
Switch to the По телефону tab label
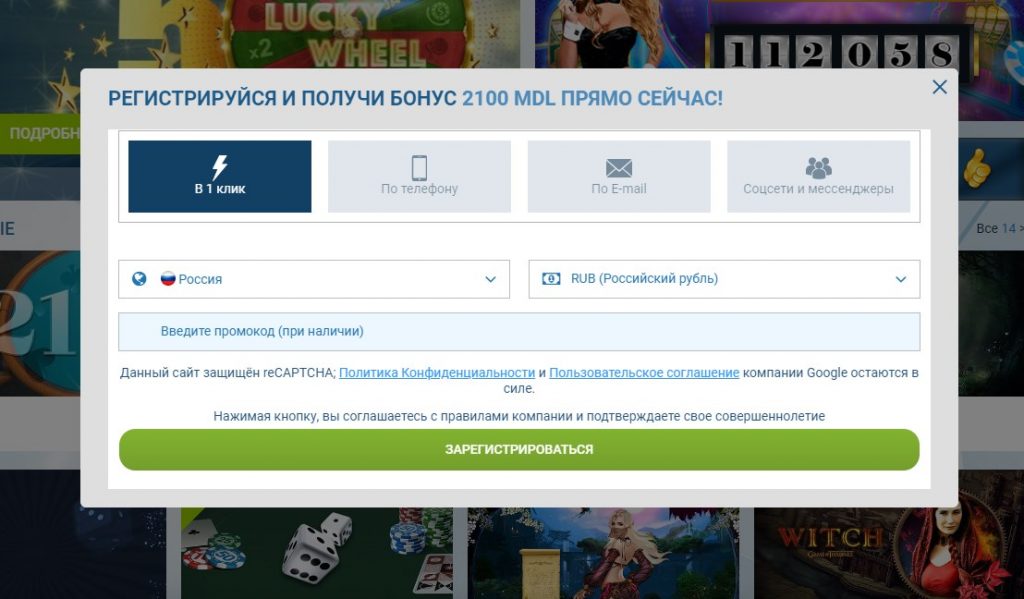click(x=419, y=189)
